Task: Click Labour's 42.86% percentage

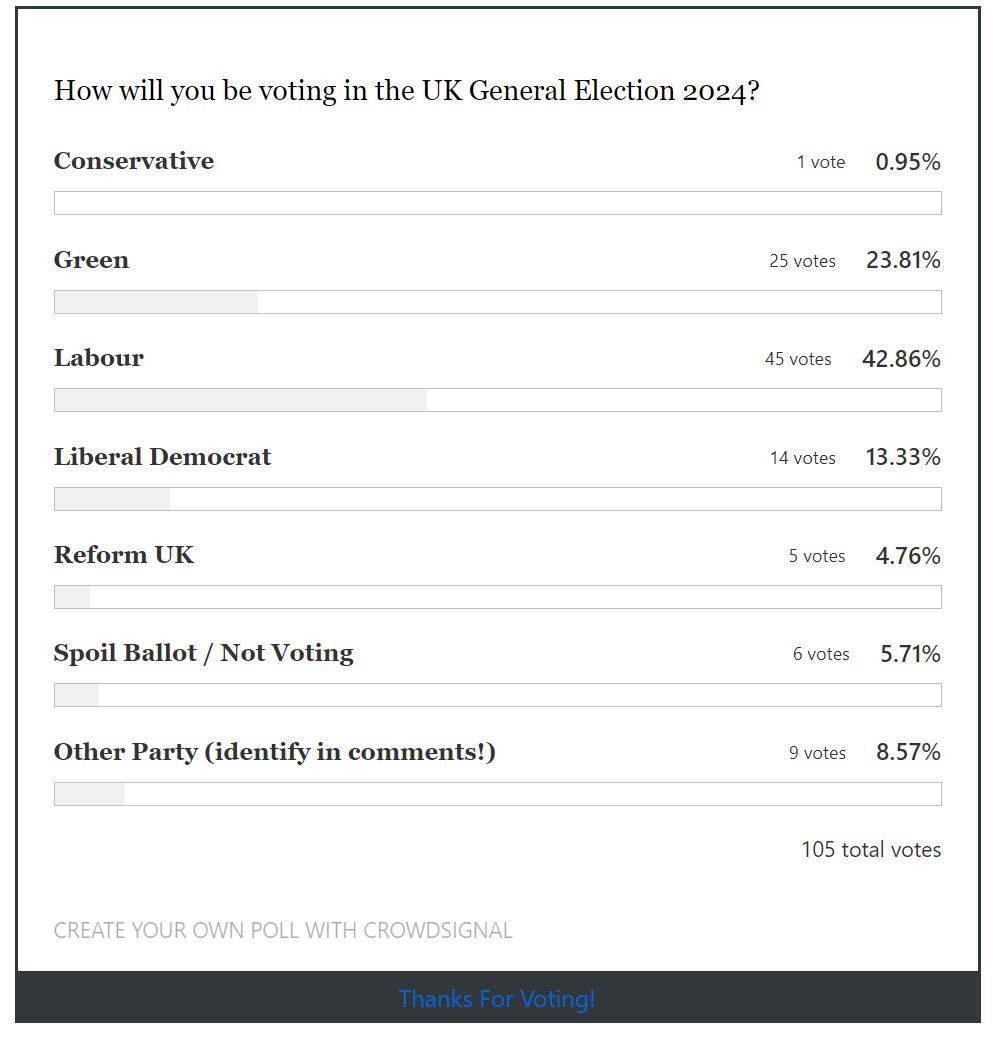Action: [x=901, y=359]
